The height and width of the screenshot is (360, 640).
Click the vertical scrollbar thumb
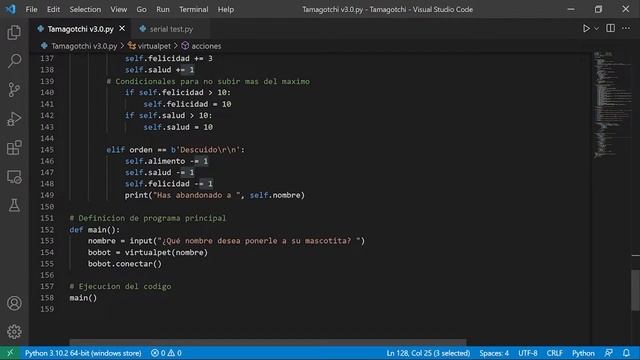pyautogui.click(x=636, y=290)
